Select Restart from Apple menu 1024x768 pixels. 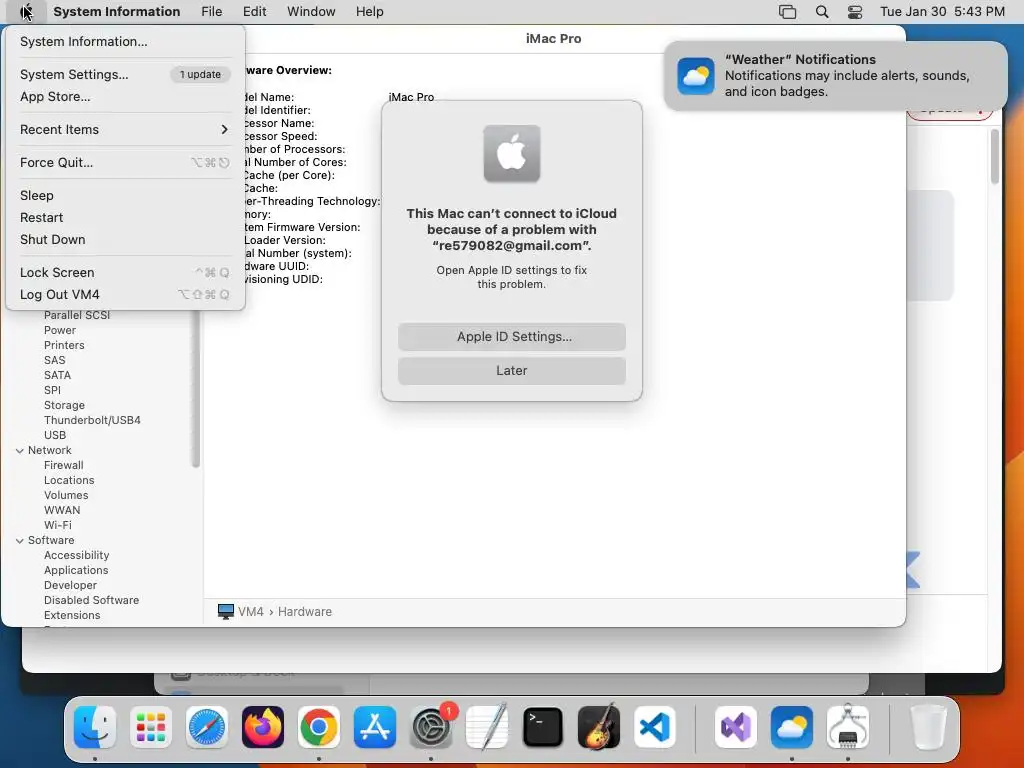coord(125,217)
